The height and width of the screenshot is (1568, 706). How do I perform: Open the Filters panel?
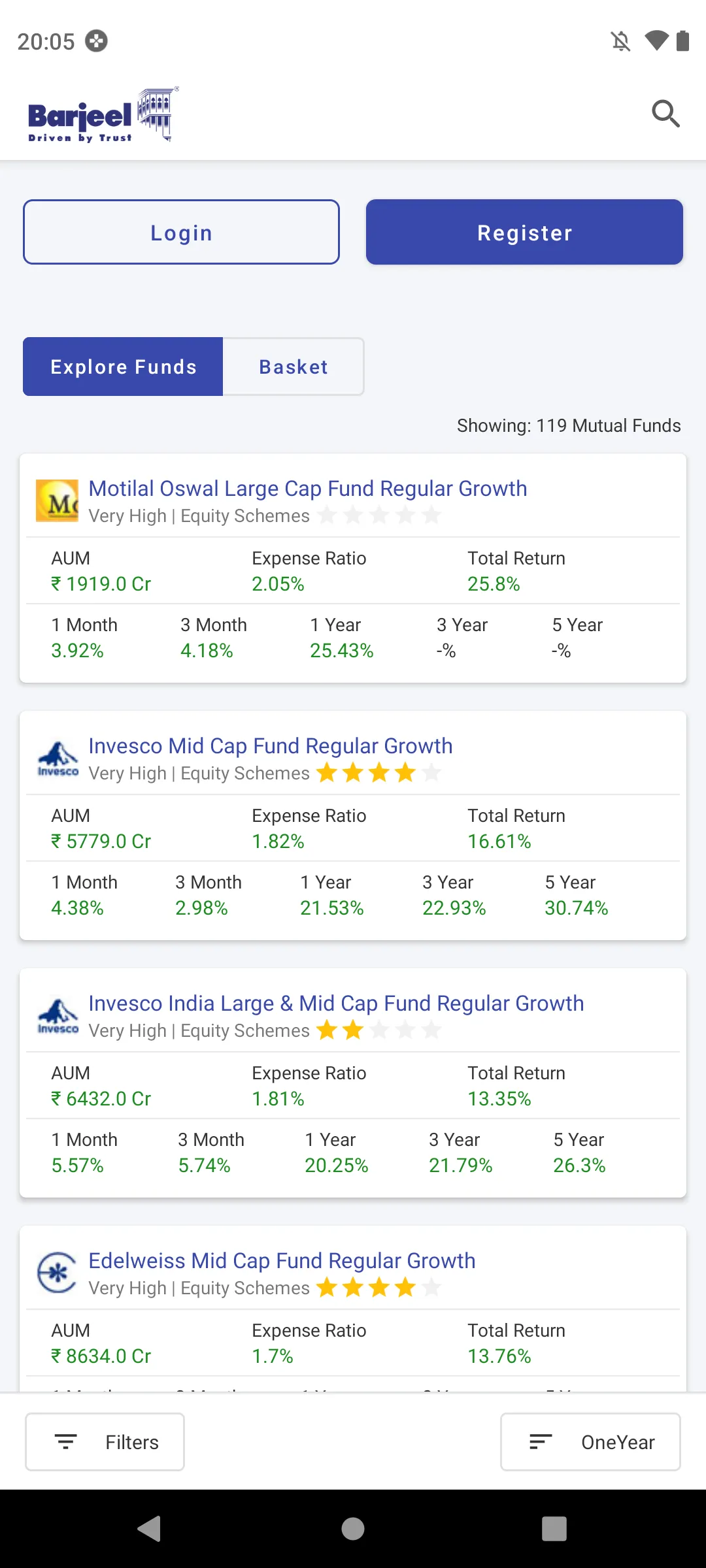[105, 1442]
